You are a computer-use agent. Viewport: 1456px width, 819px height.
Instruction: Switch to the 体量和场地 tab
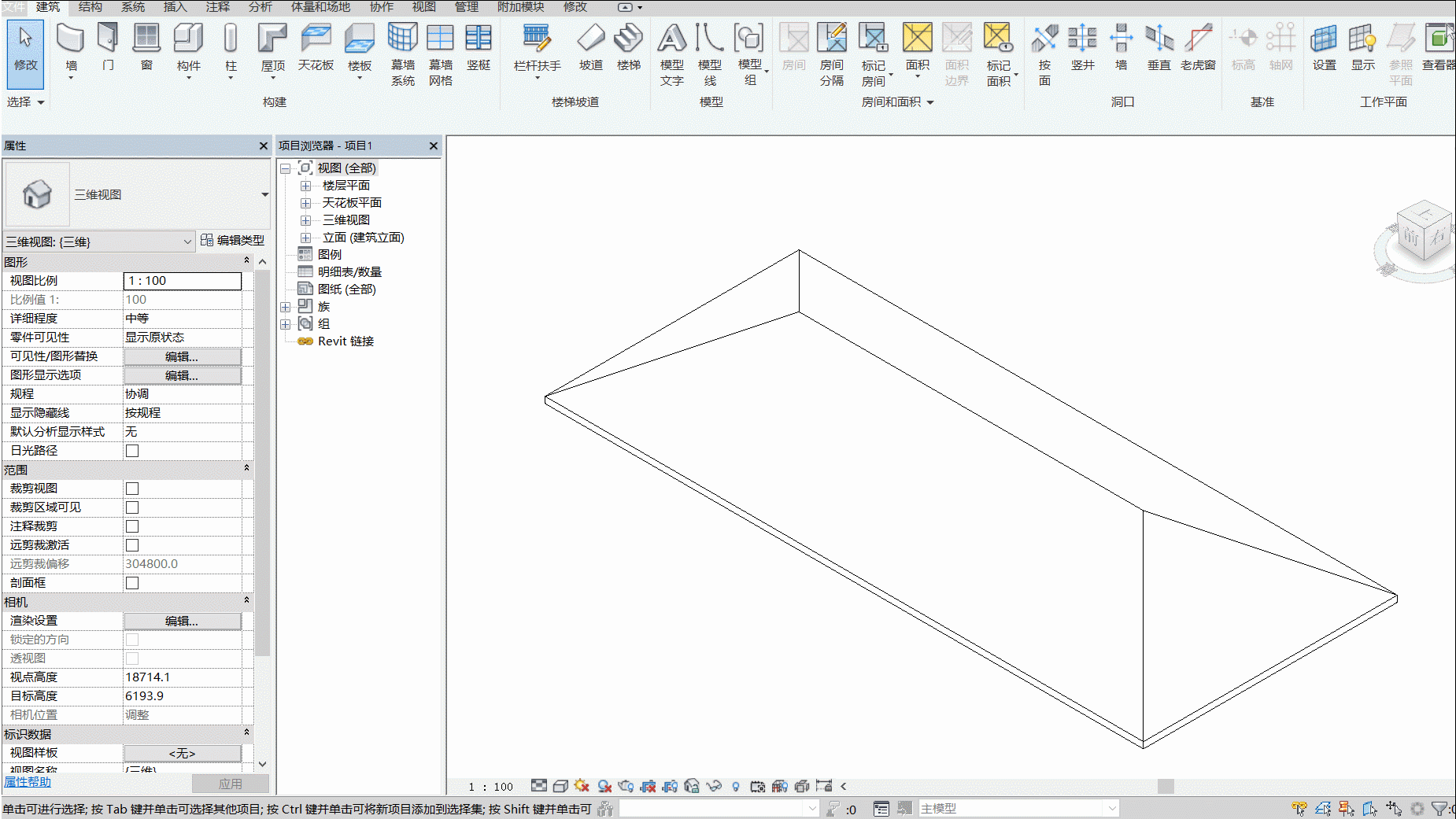point(320,7)
